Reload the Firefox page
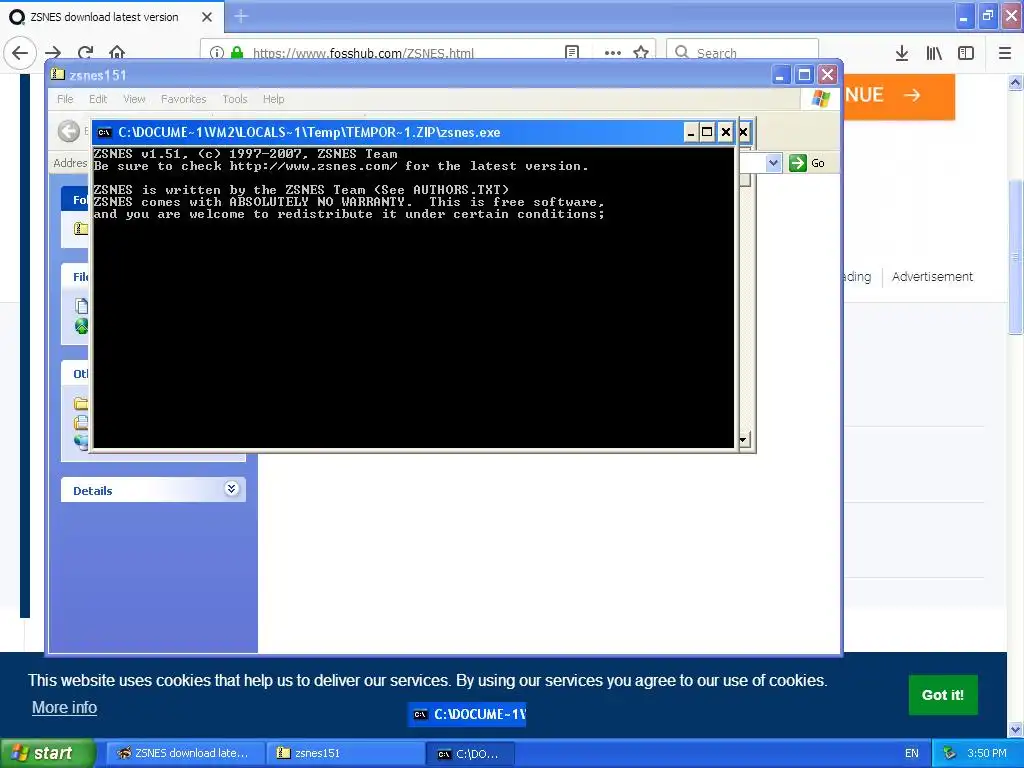Image resolution: width=1024 pixels, height=768 pixels. pos(85,53)
